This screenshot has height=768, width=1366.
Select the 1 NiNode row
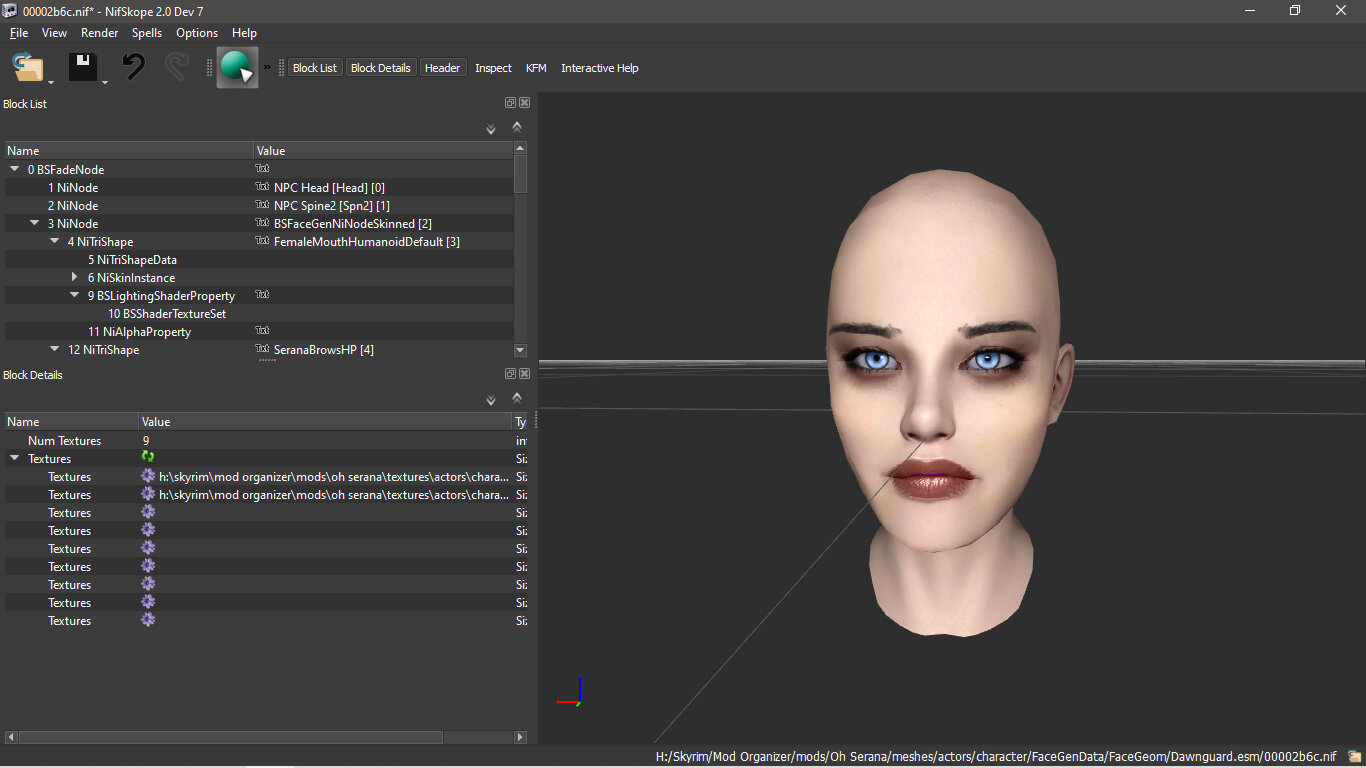pos(259,187)
